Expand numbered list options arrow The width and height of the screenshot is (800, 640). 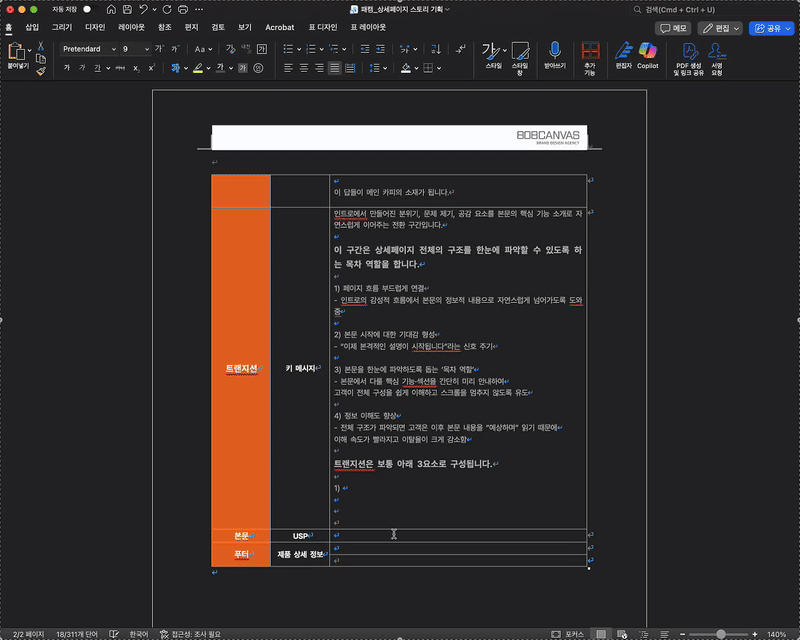click(x=321, y=50)
